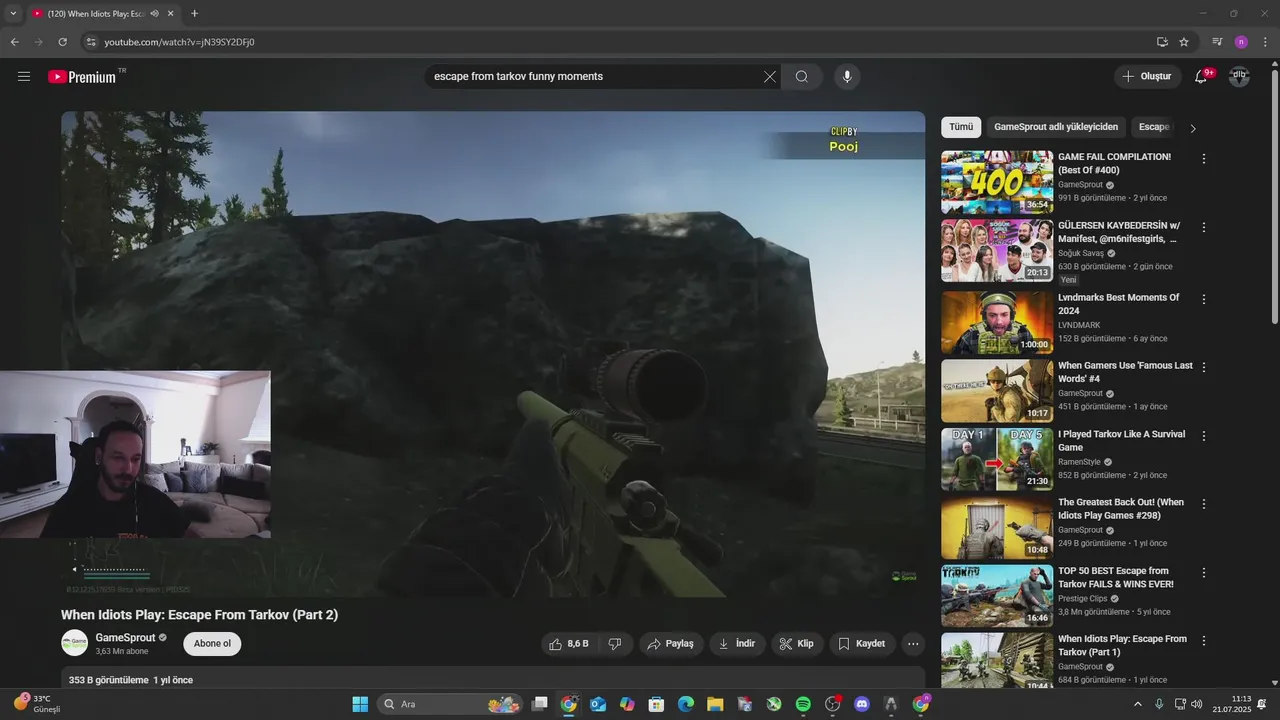Image resolution: width=1280 pixels, height=720 pixels.
Task: Start voice search with microphone
Action: 847,77
